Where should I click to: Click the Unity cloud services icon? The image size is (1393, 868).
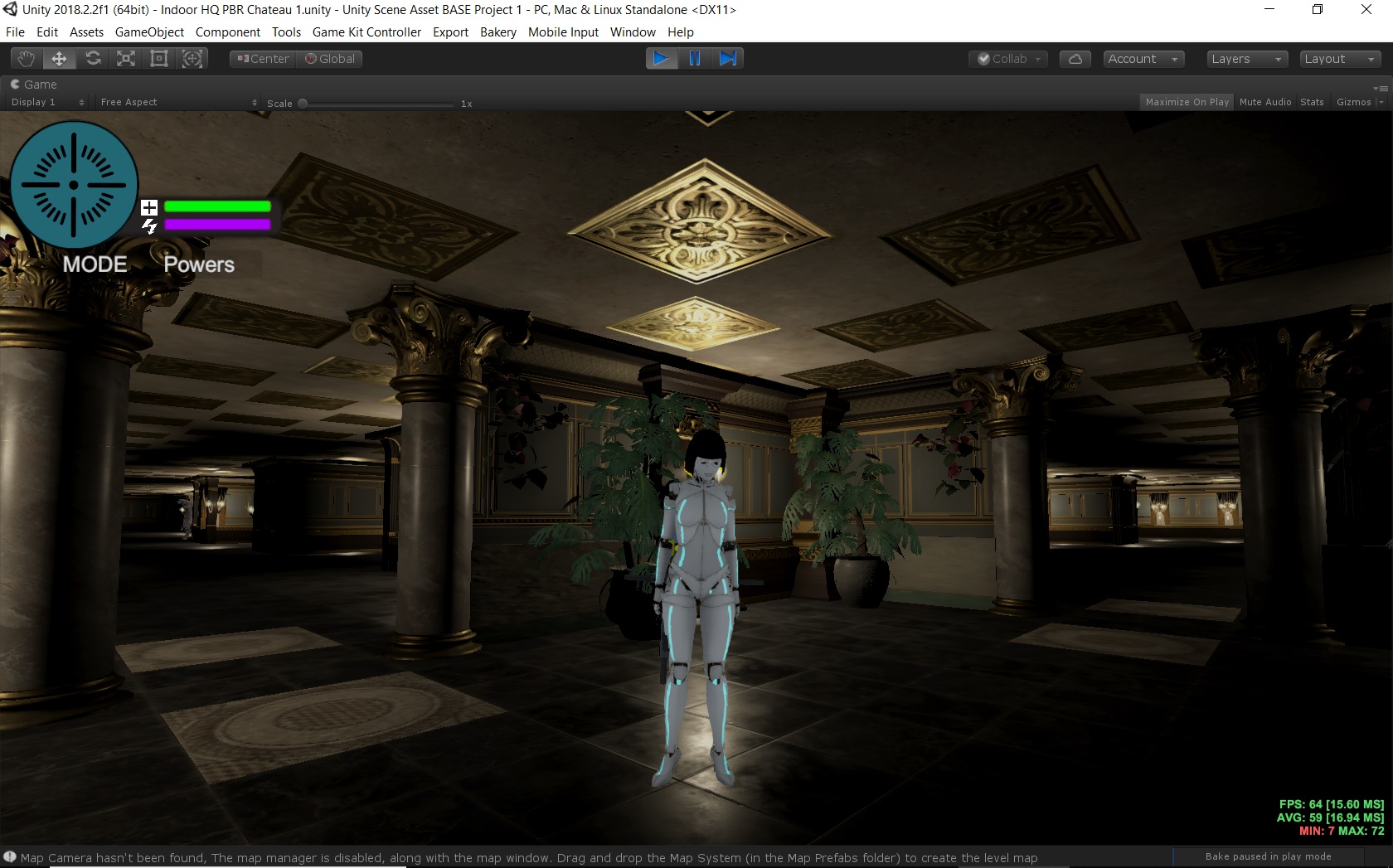[1075, 58]
